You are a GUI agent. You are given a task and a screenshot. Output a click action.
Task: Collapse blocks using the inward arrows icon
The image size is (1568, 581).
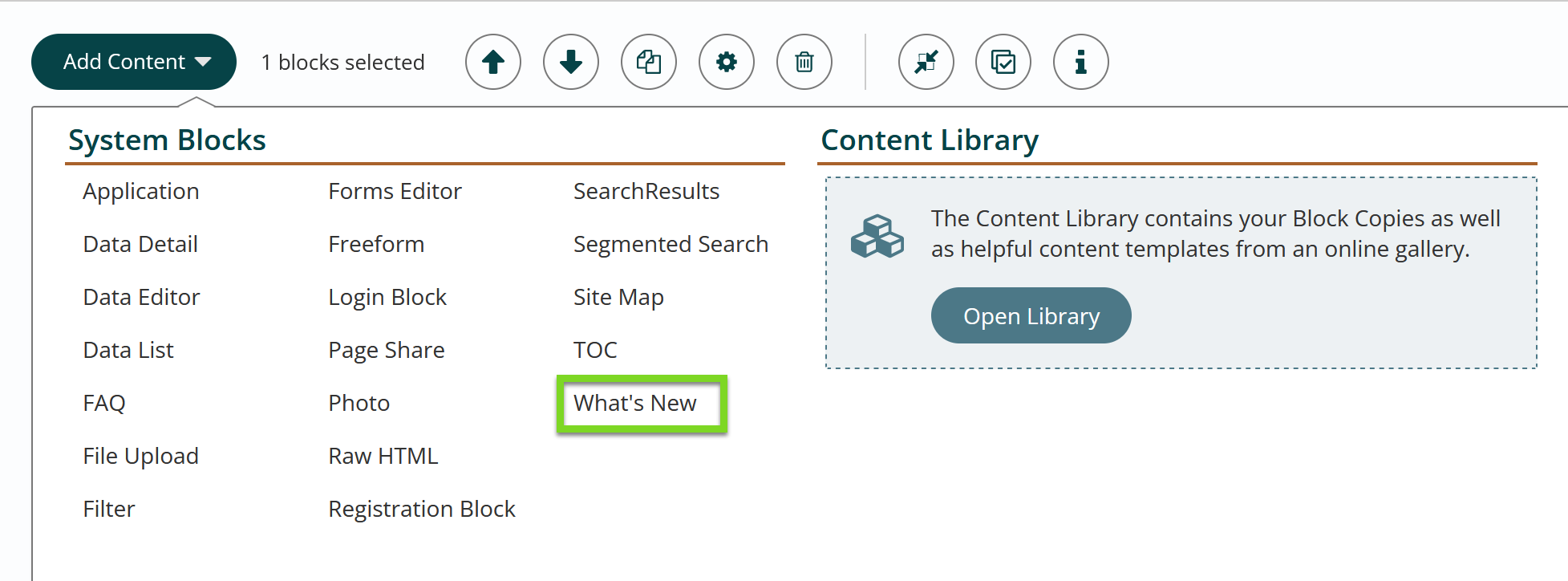click(926, 62)
